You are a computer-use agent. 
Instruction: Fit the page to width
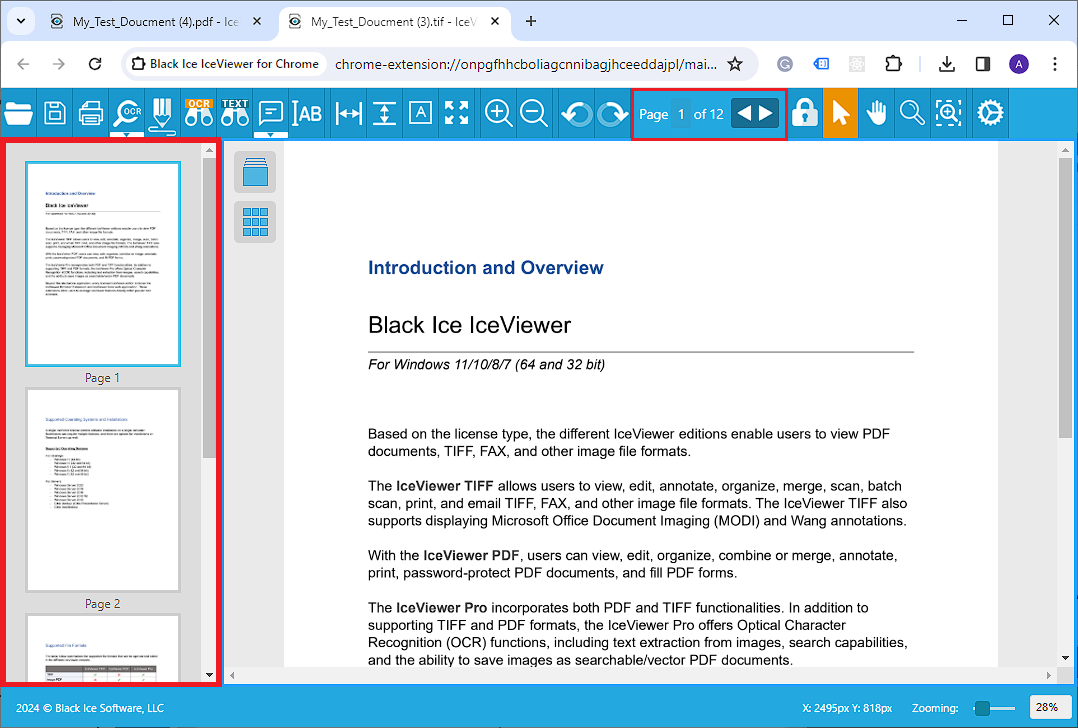pyautogui.click(x=349, y=113)
